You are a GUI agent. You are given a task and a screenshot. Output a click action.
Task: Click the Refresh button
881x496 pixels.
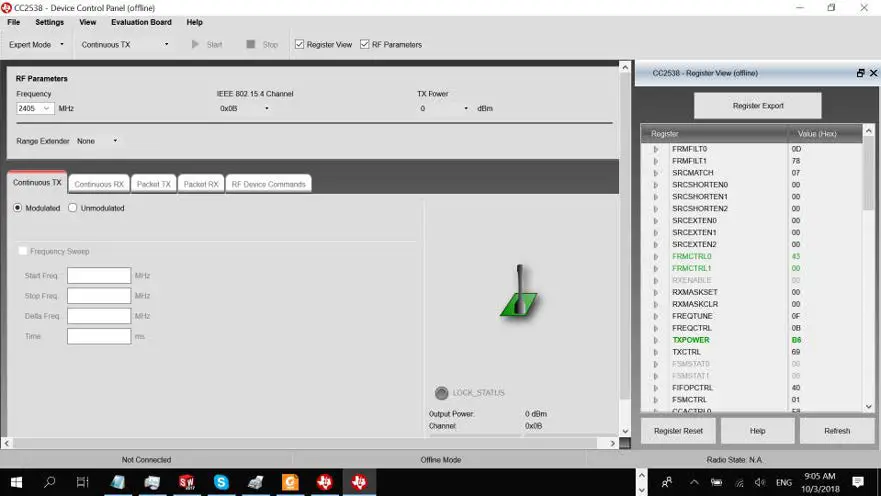tap(837, 431)
